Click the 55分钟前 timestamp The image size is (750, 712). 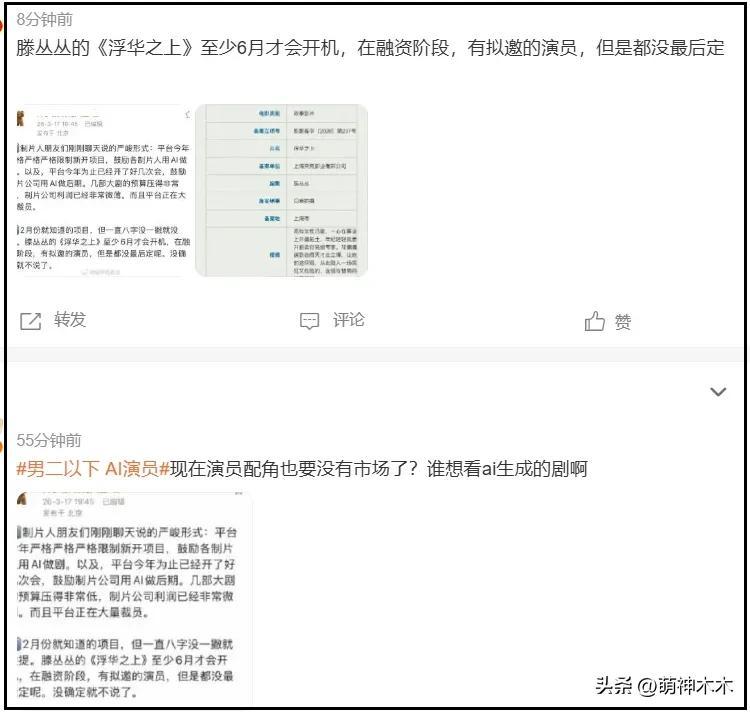[x=49, y=440]
